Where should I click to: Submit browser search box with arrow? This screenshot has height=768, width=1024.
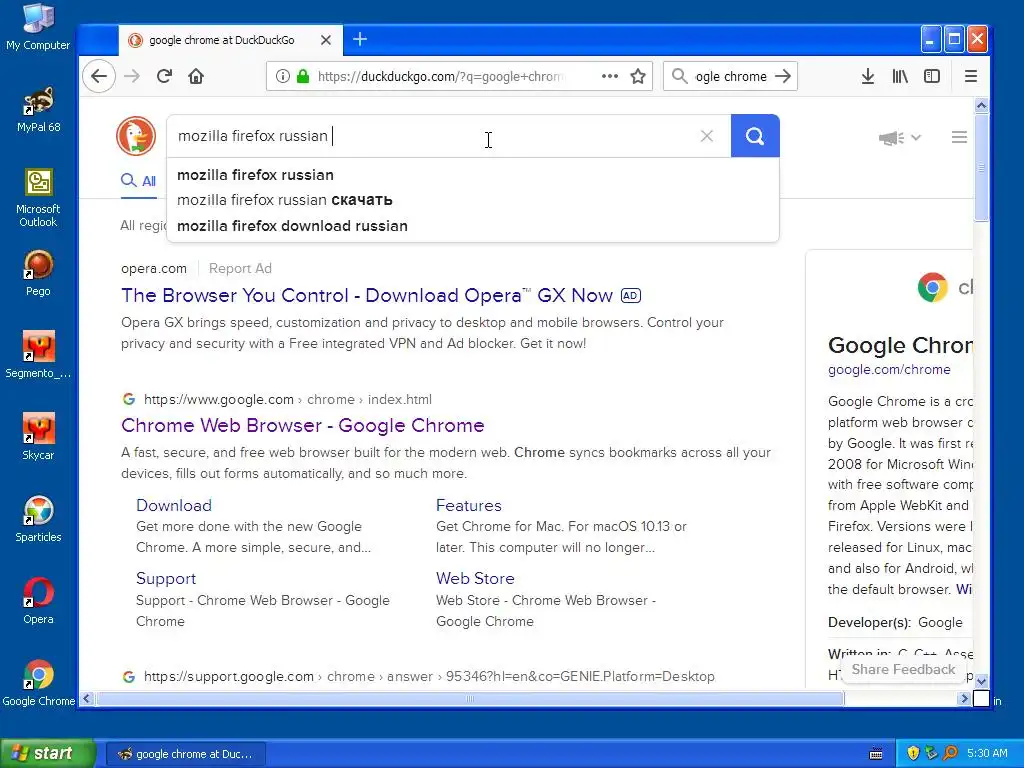point(782,76)
